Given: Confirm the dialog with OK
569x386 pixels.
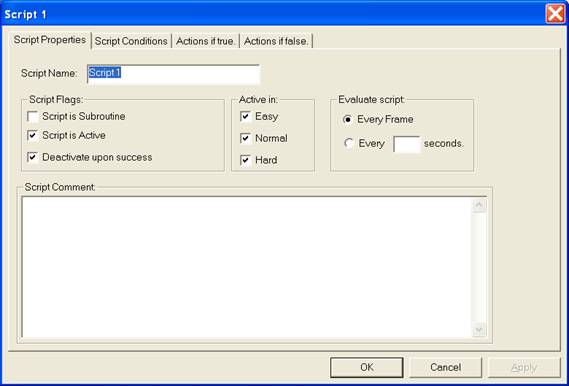Looking at the screenshot, I should pos(367,367).
